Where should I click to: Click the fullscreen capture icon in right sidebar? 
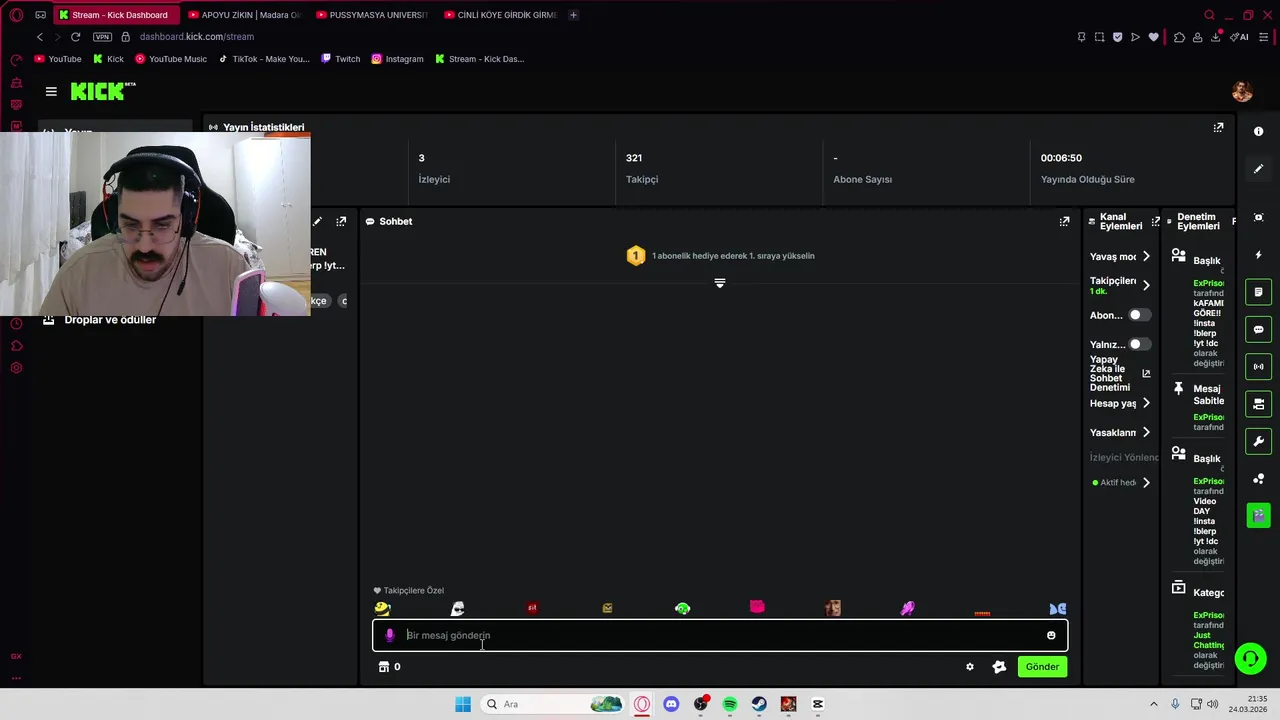click(x=1258, y=218)
